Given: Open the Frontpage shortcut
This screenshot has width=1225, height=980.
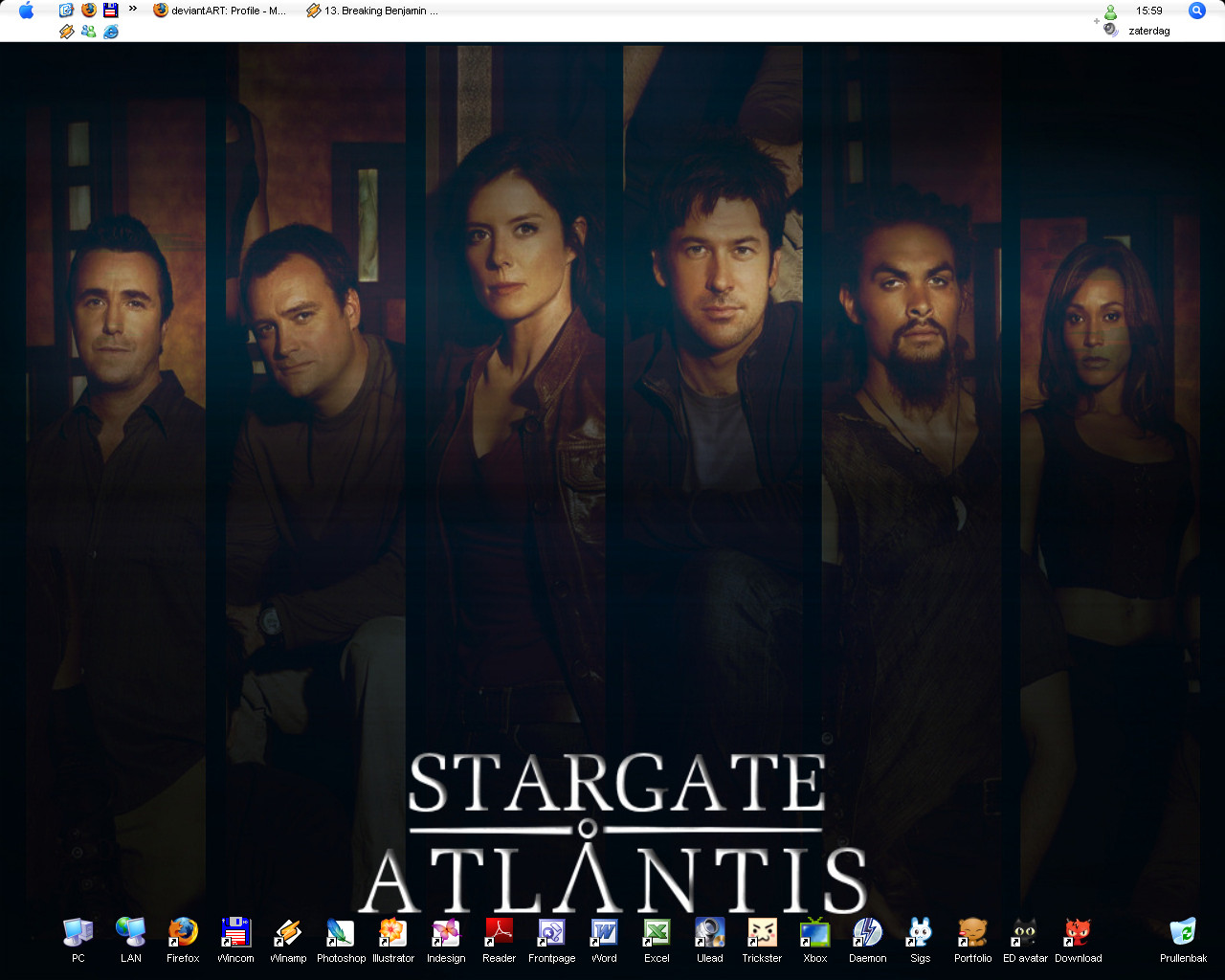Looking at the screenshot, I should pos(551,933).
